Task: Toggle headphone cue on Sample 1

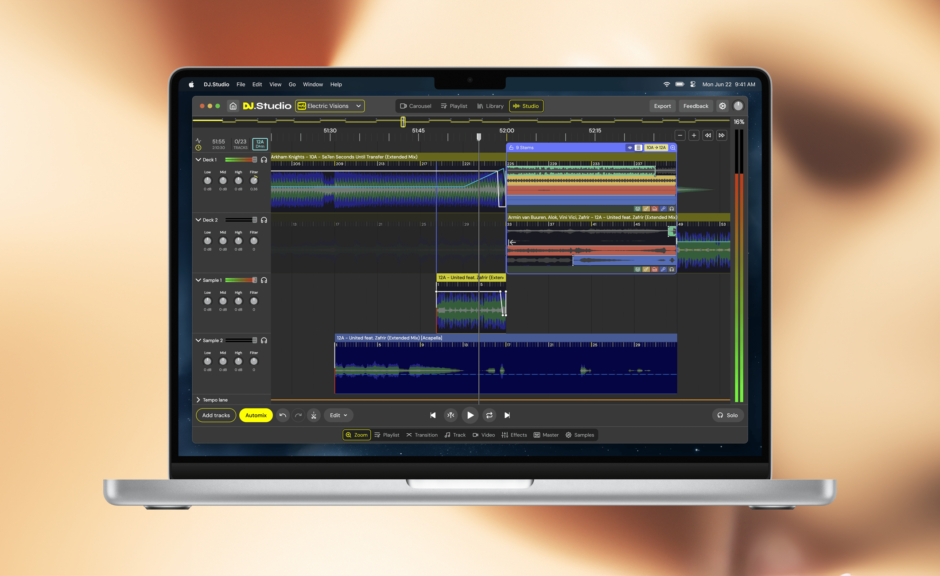Action: tap(263, 280)
